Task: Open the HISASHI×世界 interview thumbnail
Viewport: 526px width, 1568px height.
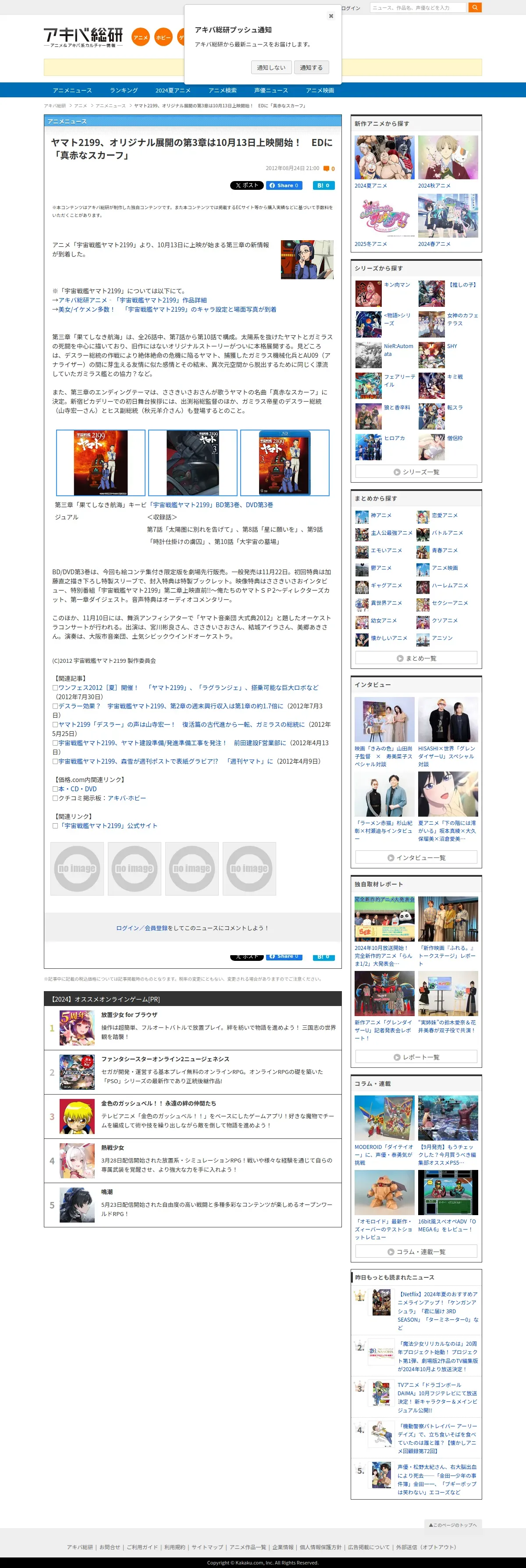Action: tap(448, 719)
